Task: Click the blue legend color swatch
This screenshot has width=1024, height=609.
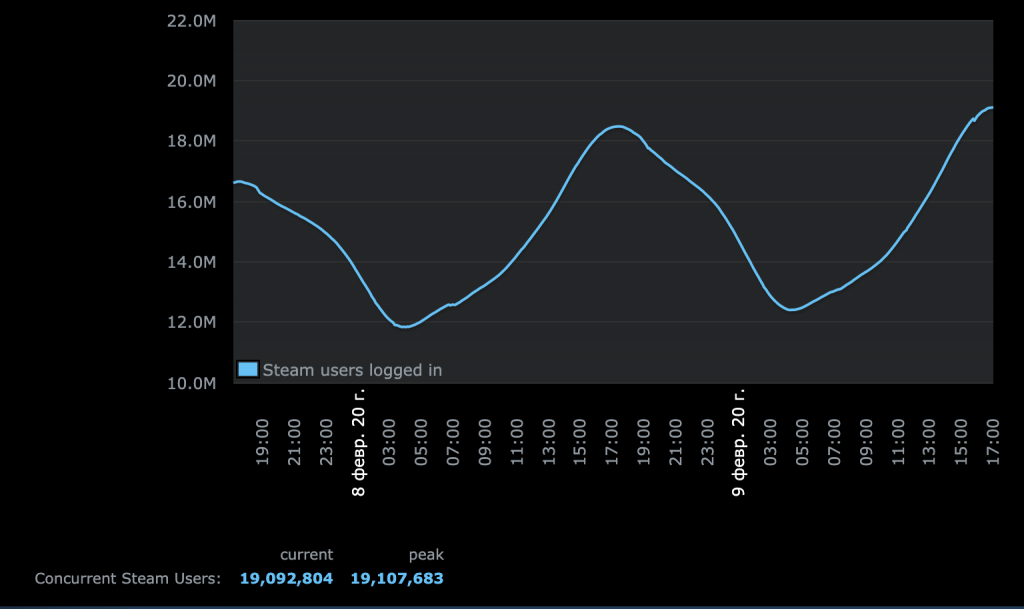Action: 248,369
